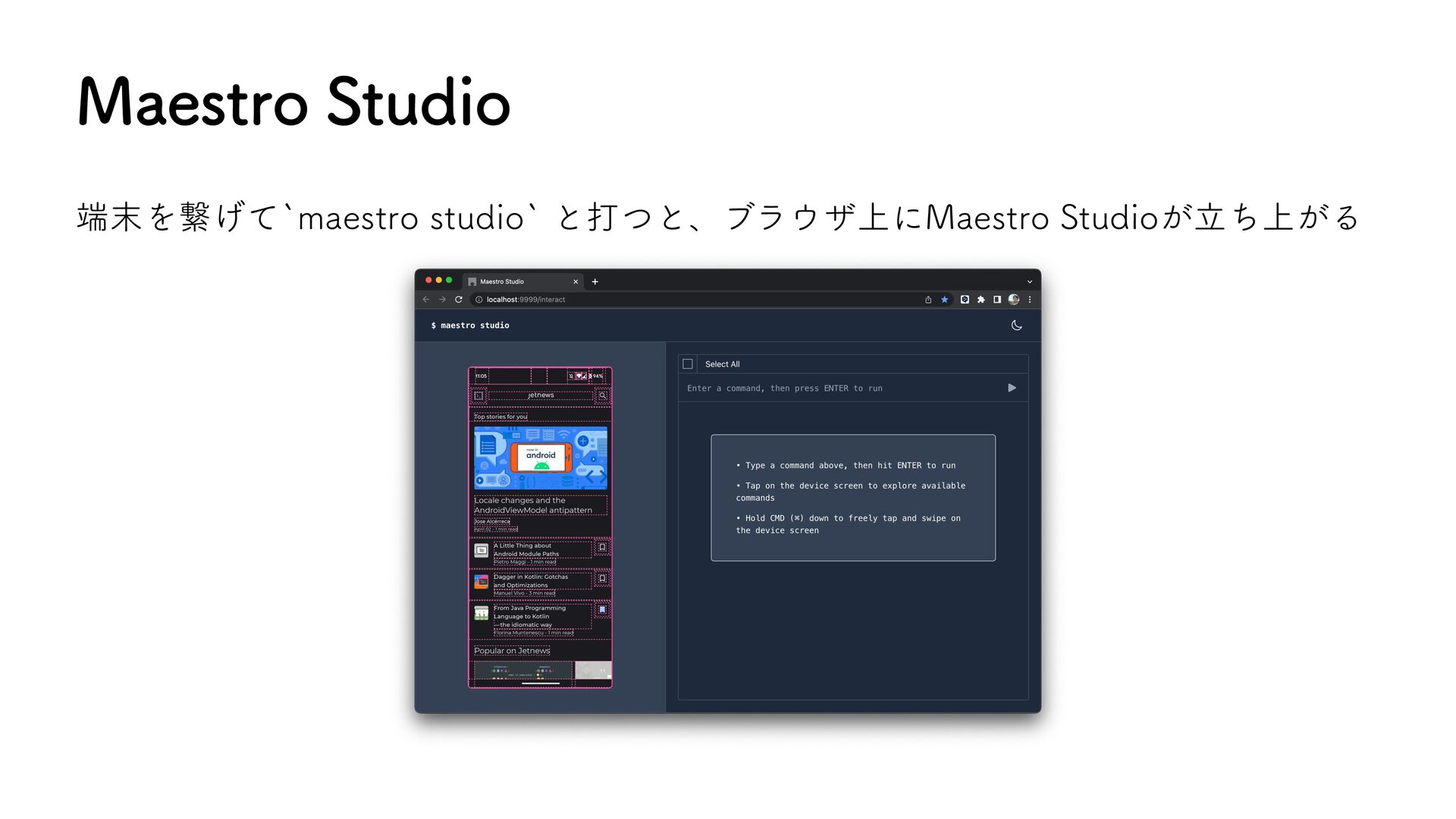Open a new browser tab
Image resolution: width=1456 pixels, height=819 pixels.
coord(595,281)
